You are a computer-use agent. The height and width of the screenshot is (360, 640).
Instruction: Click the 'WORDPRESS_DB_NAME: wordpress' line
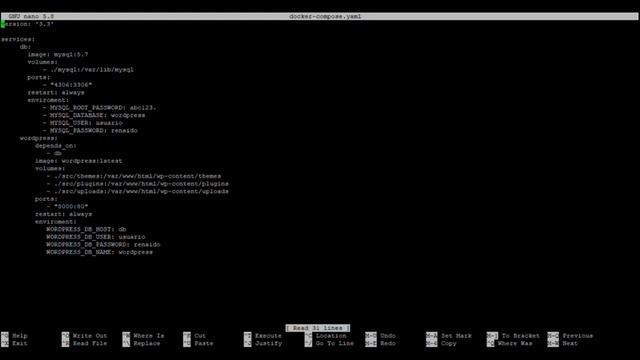100,252
